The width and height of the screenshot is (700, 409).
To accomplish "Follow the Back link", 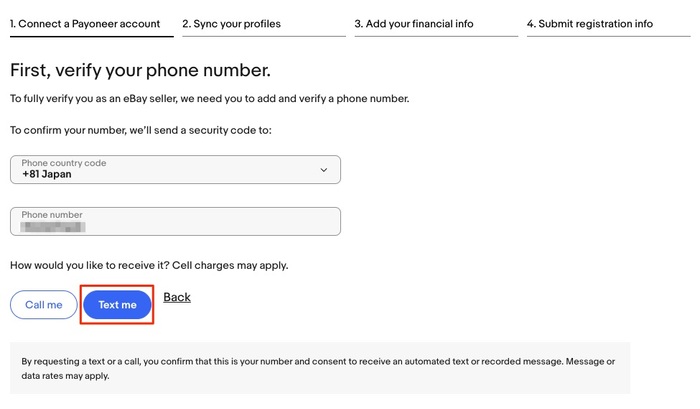I will point(177,297).
